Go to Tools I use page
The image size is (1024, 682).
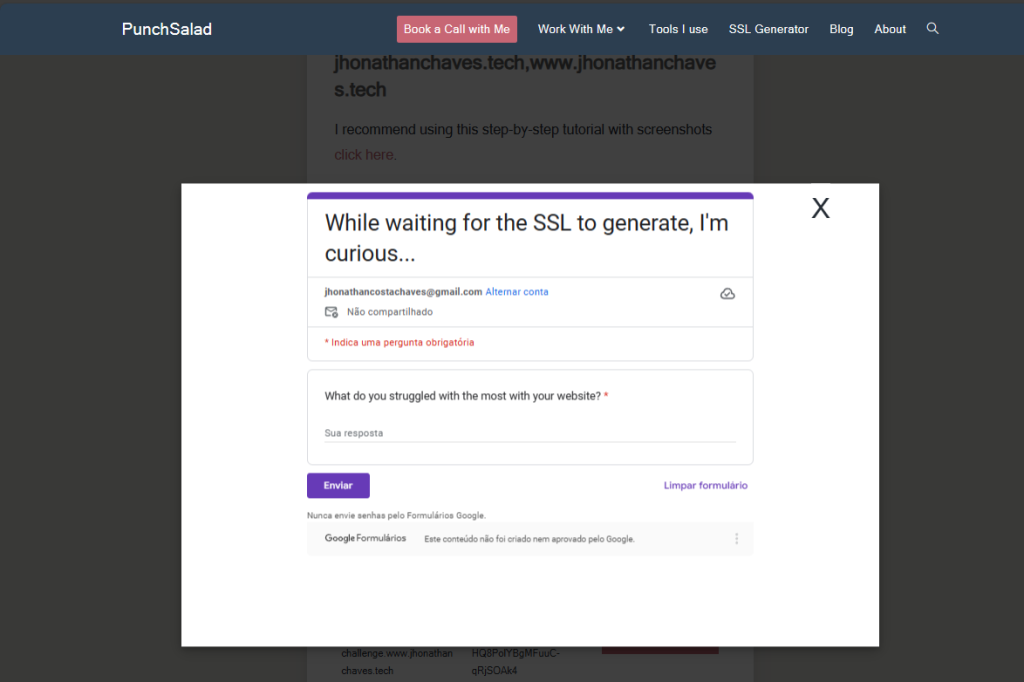coord(678,29)
